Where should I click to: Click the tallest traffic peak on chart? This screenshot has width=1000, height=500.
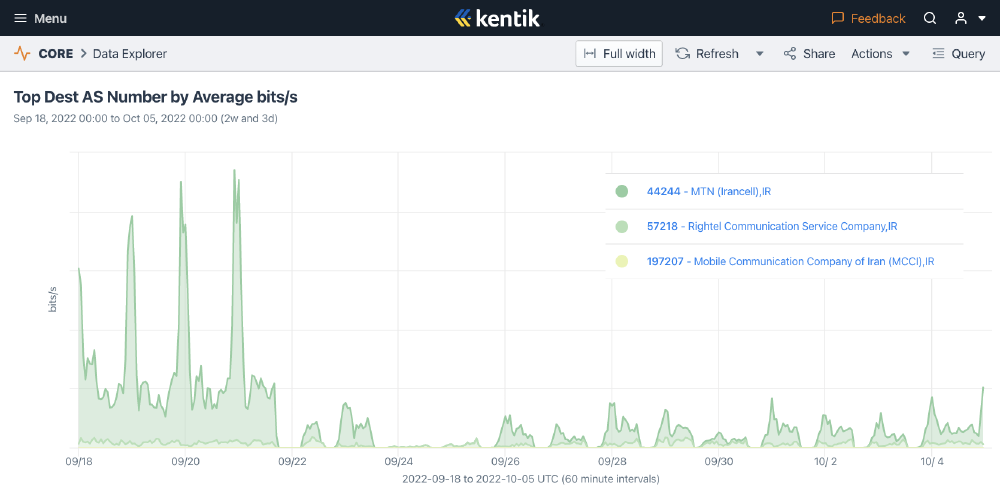point(234,172)
